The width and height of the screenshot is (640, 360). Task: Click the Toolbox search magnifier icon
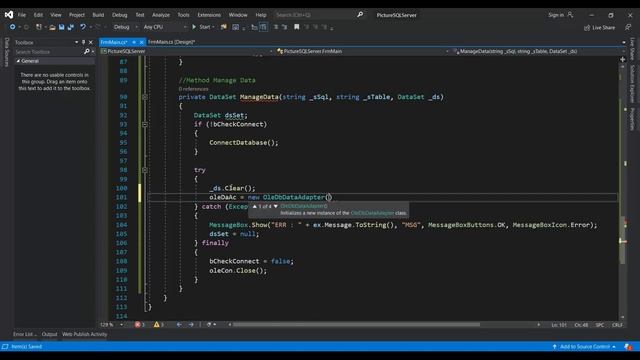pyautogui.click(x=87, y=52)
